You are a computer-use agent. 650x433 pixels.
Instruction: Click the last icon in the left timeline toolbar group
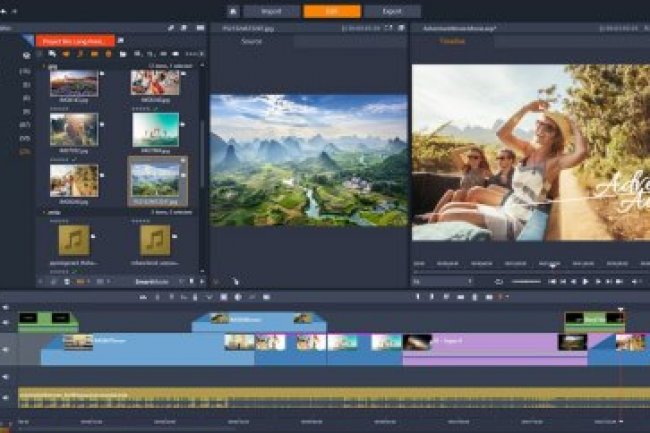[x=267, y=297]
